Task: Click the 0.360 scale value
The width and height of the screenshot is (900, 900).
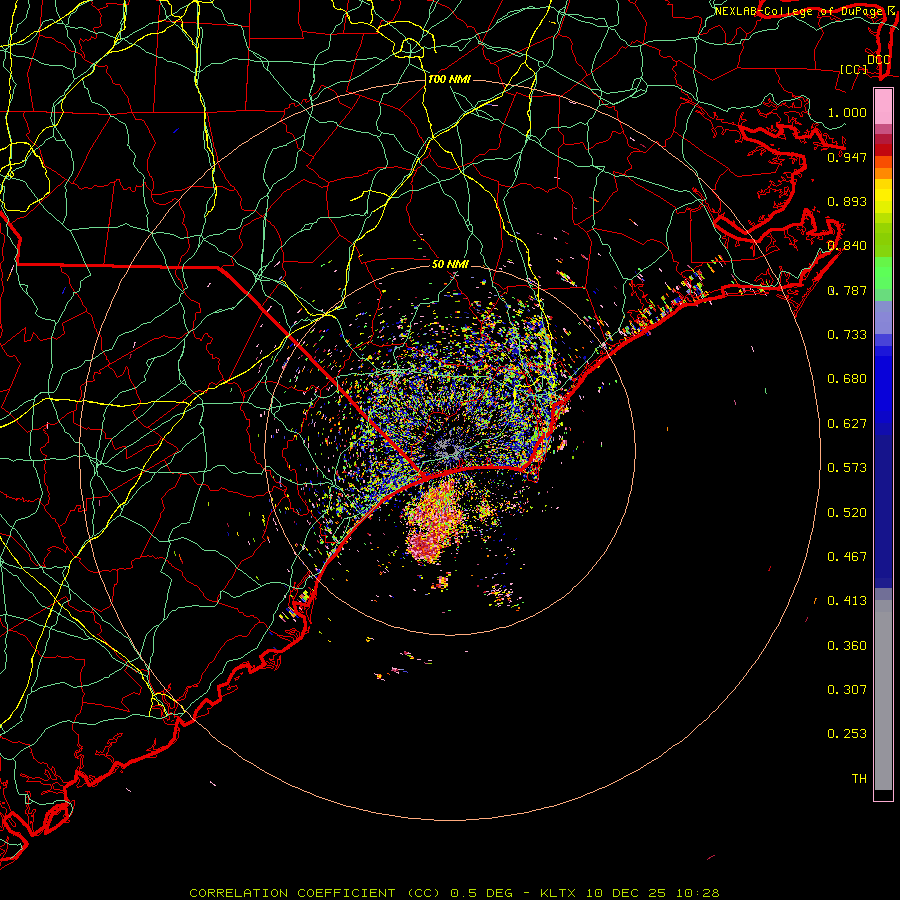Action: 847,646
